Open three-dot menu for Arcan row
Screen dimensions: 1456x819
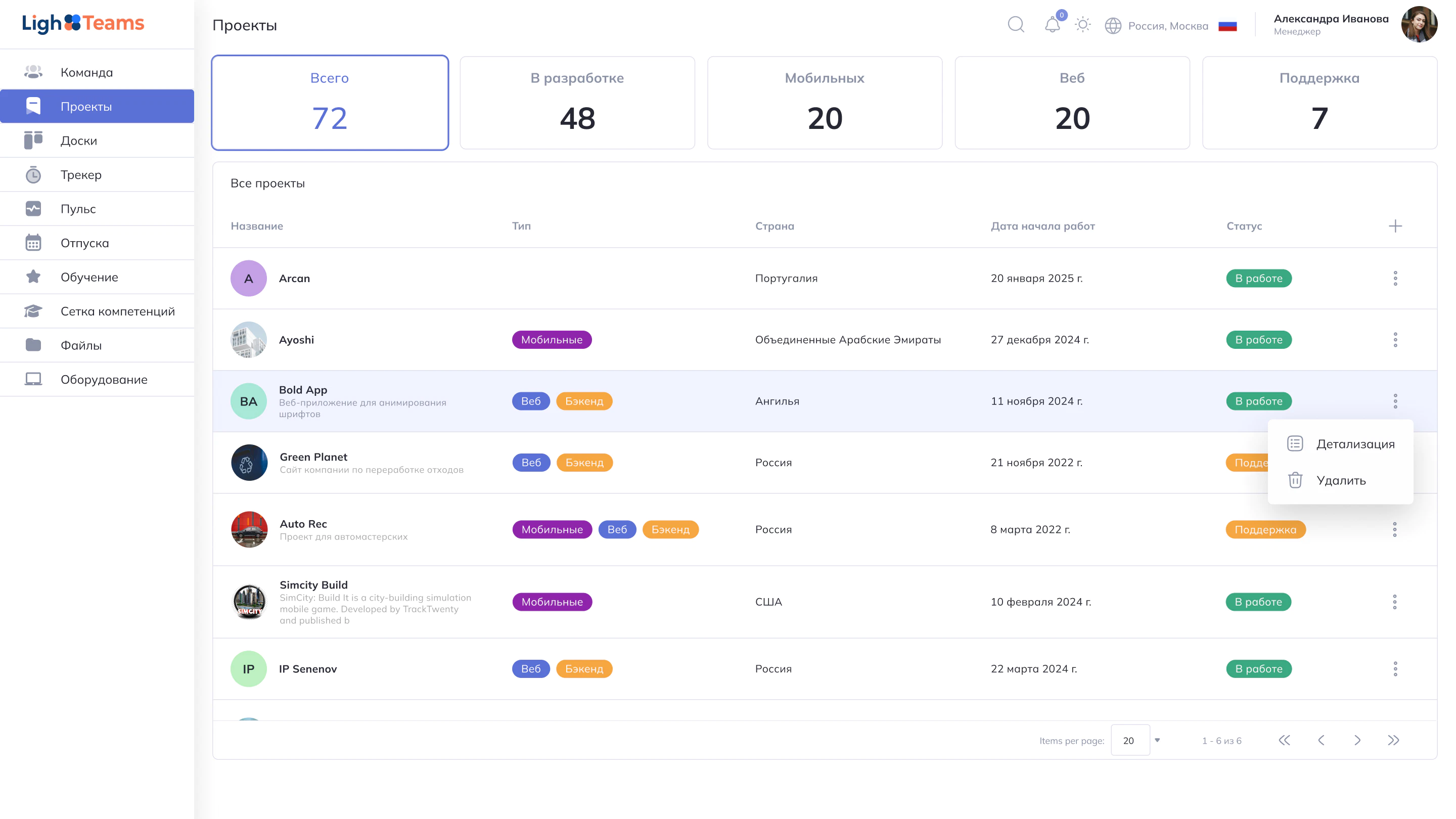(x=1395, y=278)
